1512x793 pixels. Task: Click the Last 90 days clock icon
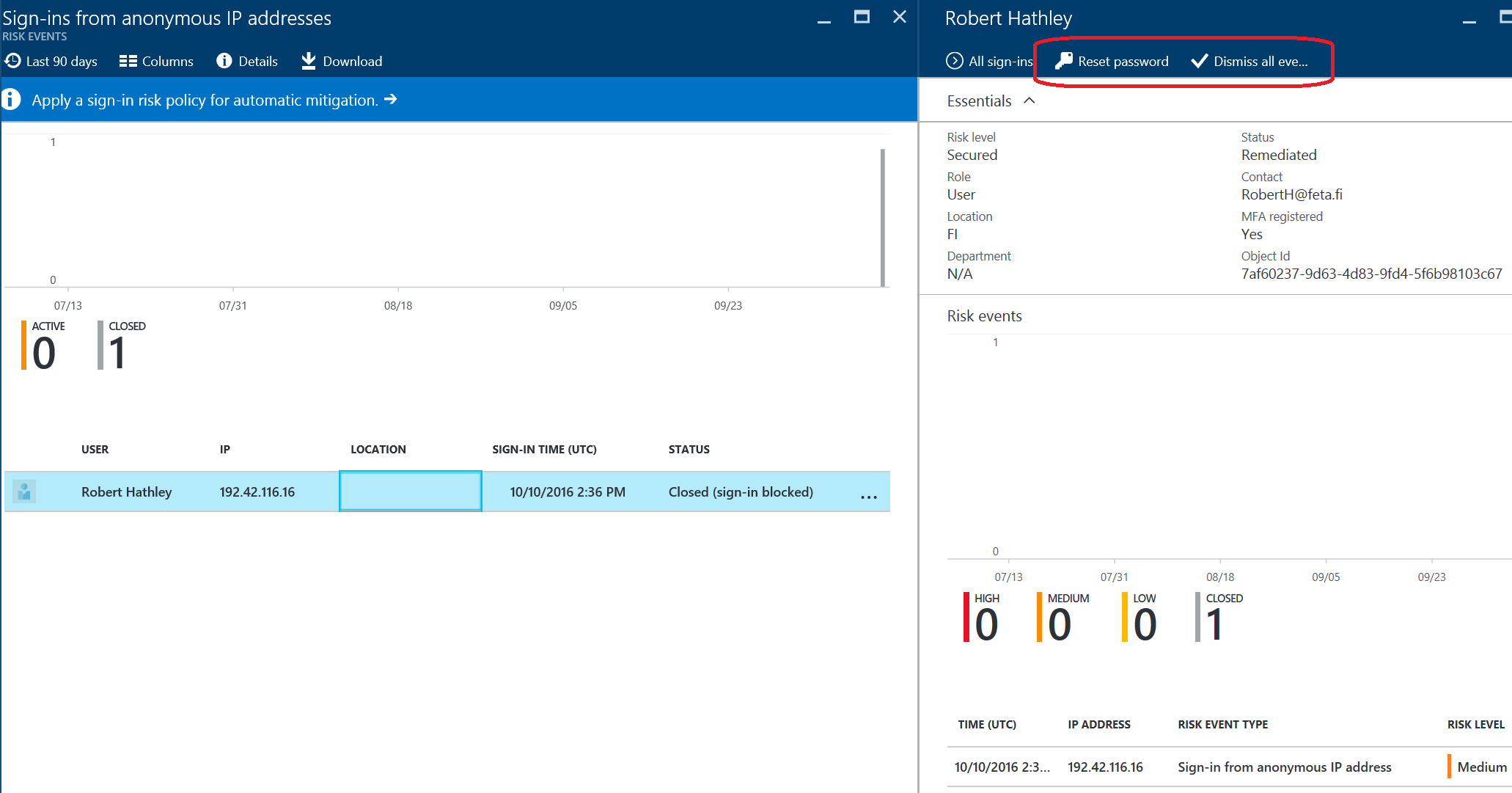(12, 61)
